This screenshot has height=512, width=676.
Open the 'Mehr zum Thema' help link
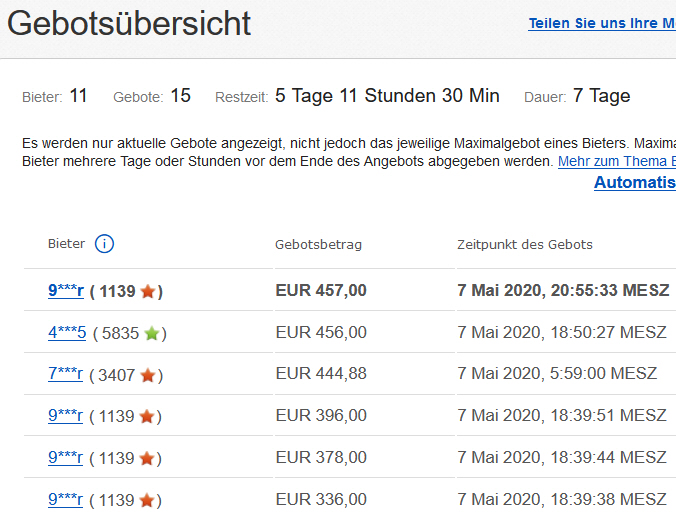pos(616,161)
